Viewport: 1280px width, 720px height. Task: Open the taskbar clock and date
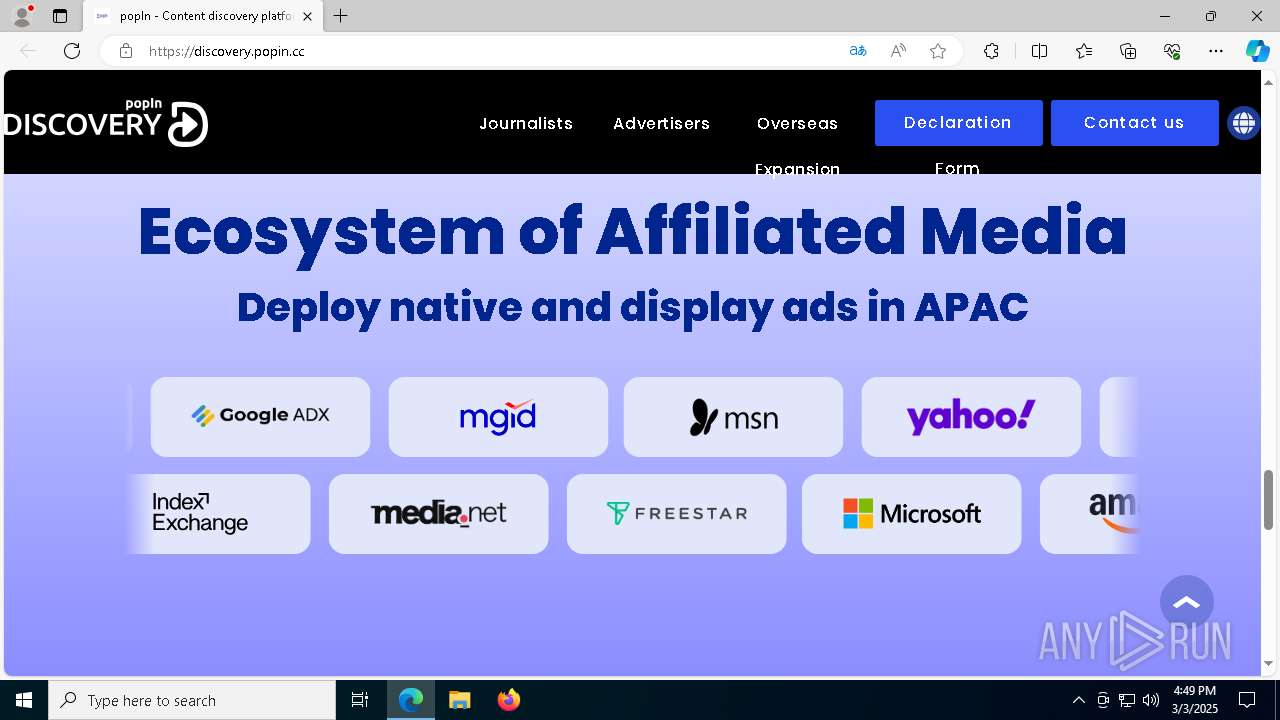click(1195, 700)
